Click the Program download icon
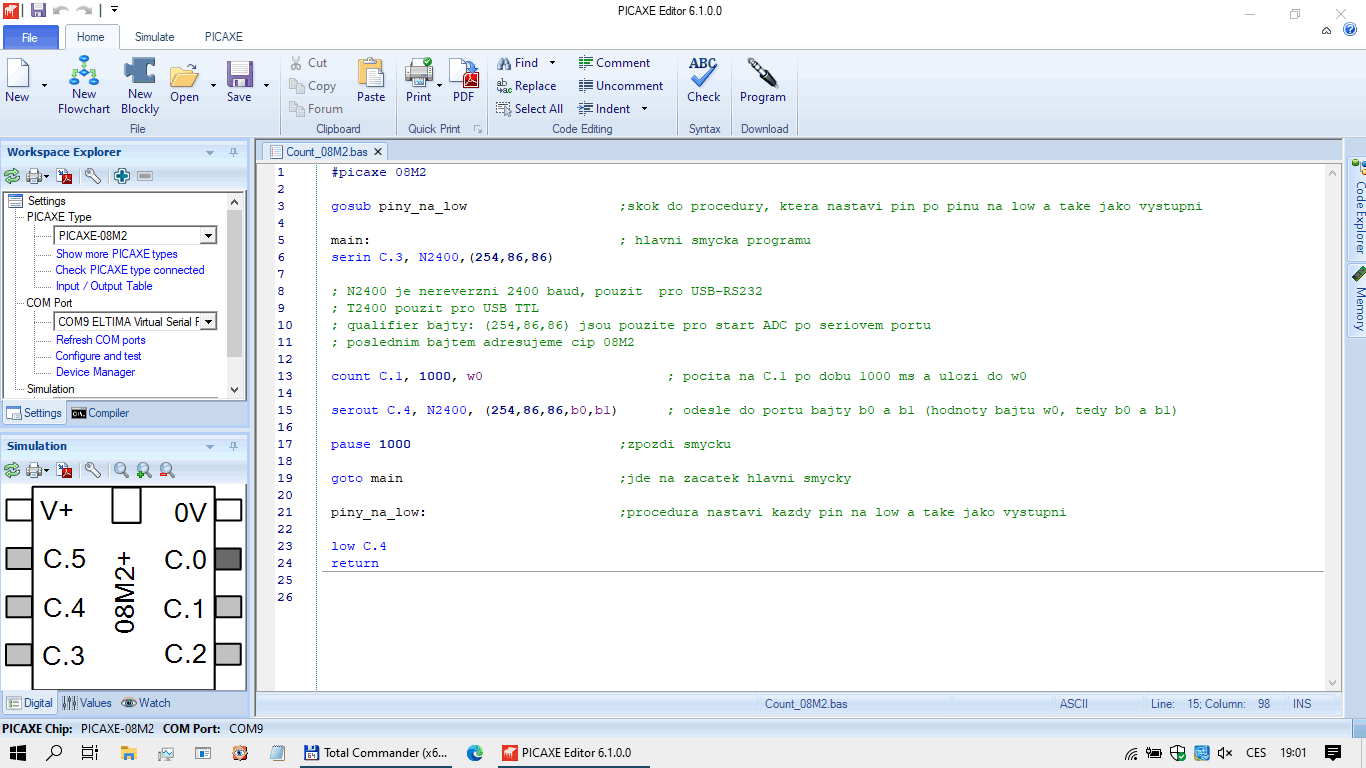Viewport: 1366px width, 768px height. [x=762, y=81]
